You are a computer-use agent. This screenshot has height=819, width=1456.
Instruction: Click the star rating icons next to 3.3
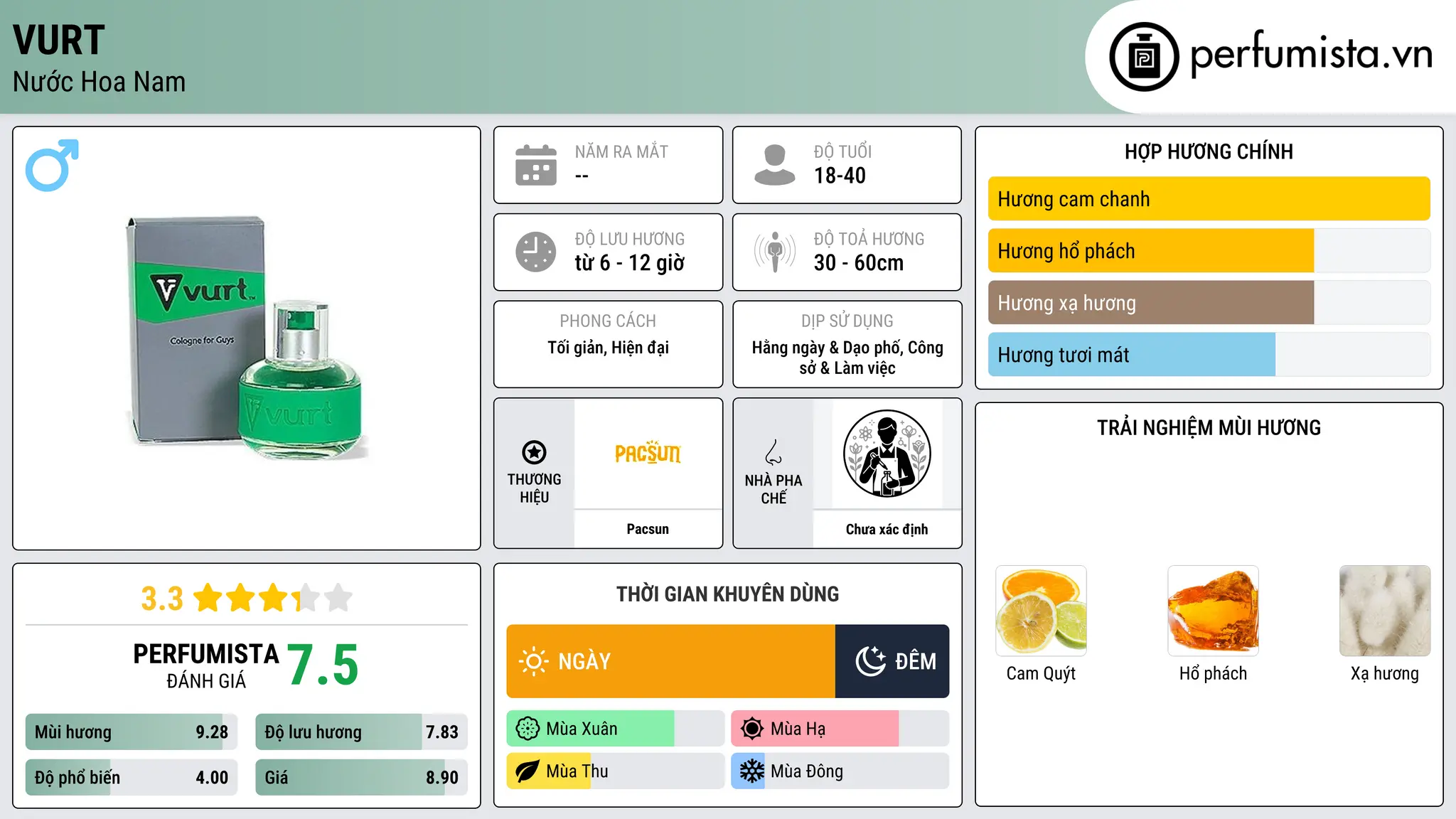273,598
